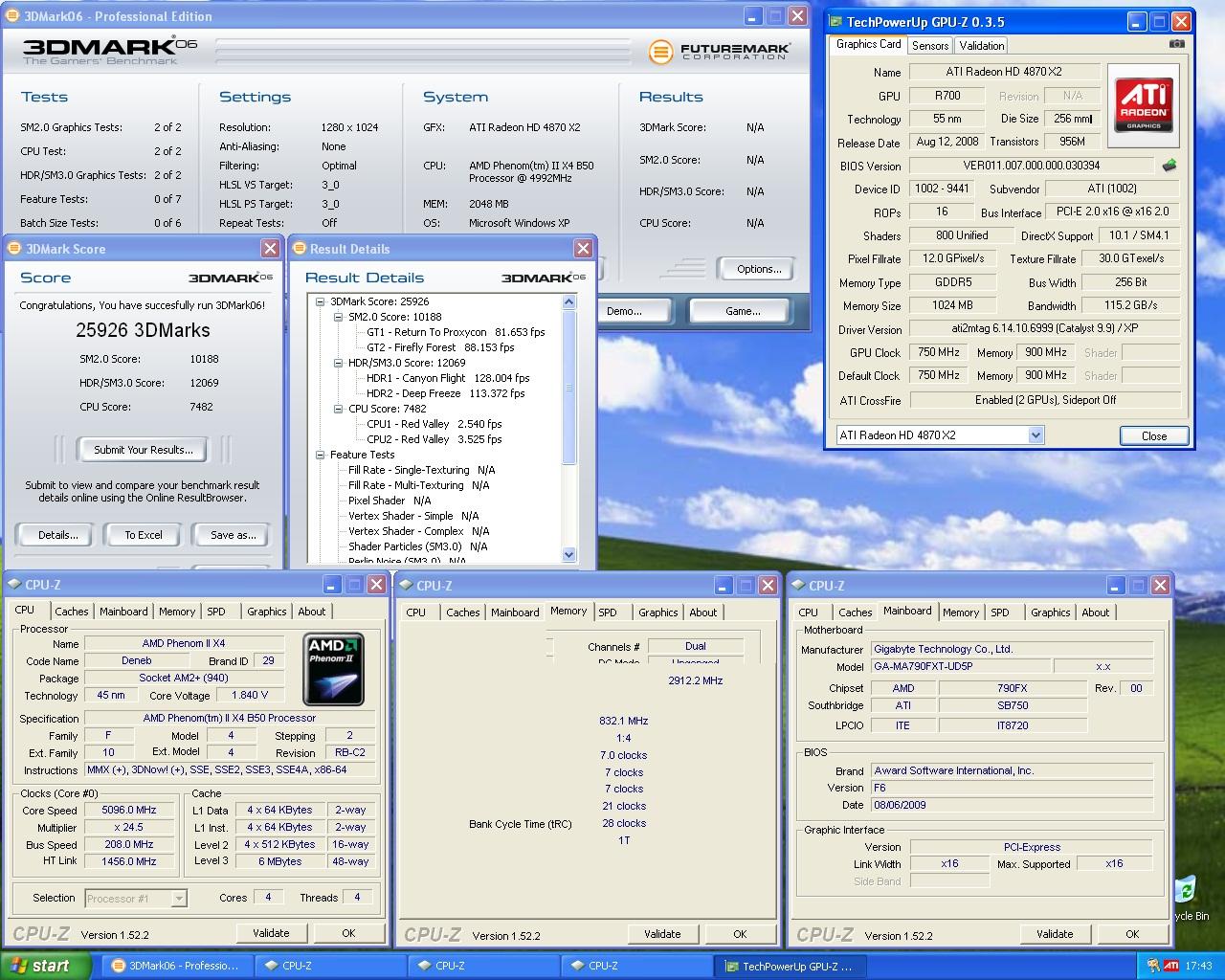The height and width of the screenshot is (980, 1225).
Task: Click Submit Your Results button
Action: point(144,450)
